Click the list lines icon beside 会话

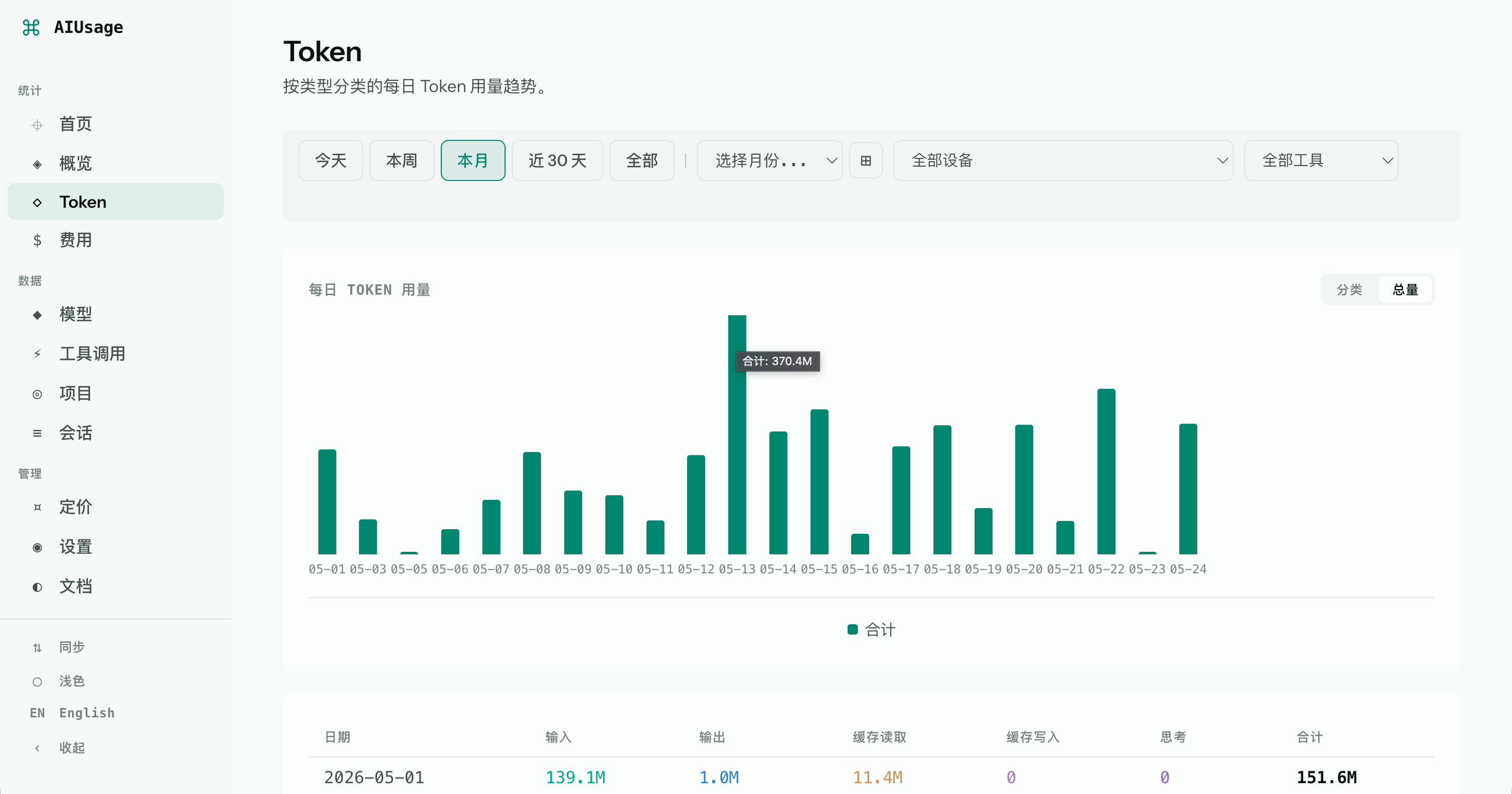tap(37, 433)
